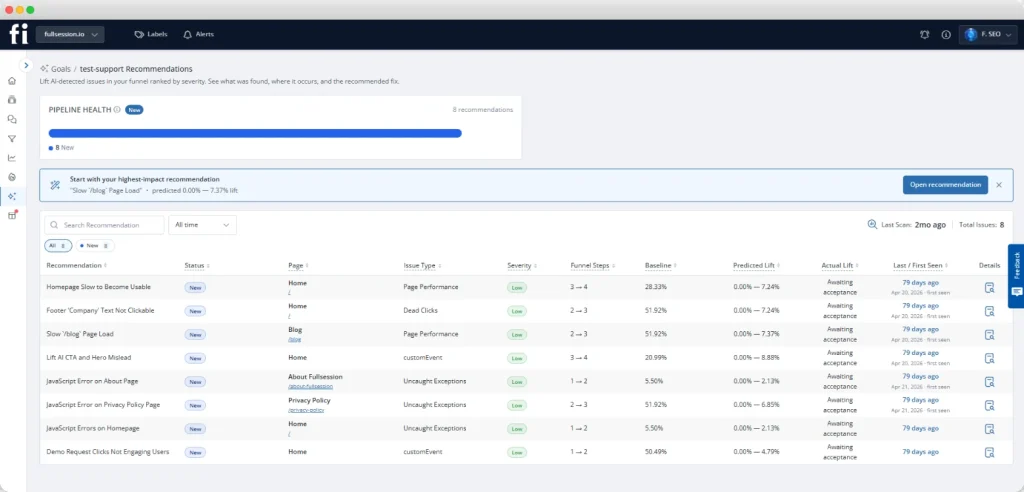
Task: Follow the /privacy-policy page link
Action: tap(306, 410)
